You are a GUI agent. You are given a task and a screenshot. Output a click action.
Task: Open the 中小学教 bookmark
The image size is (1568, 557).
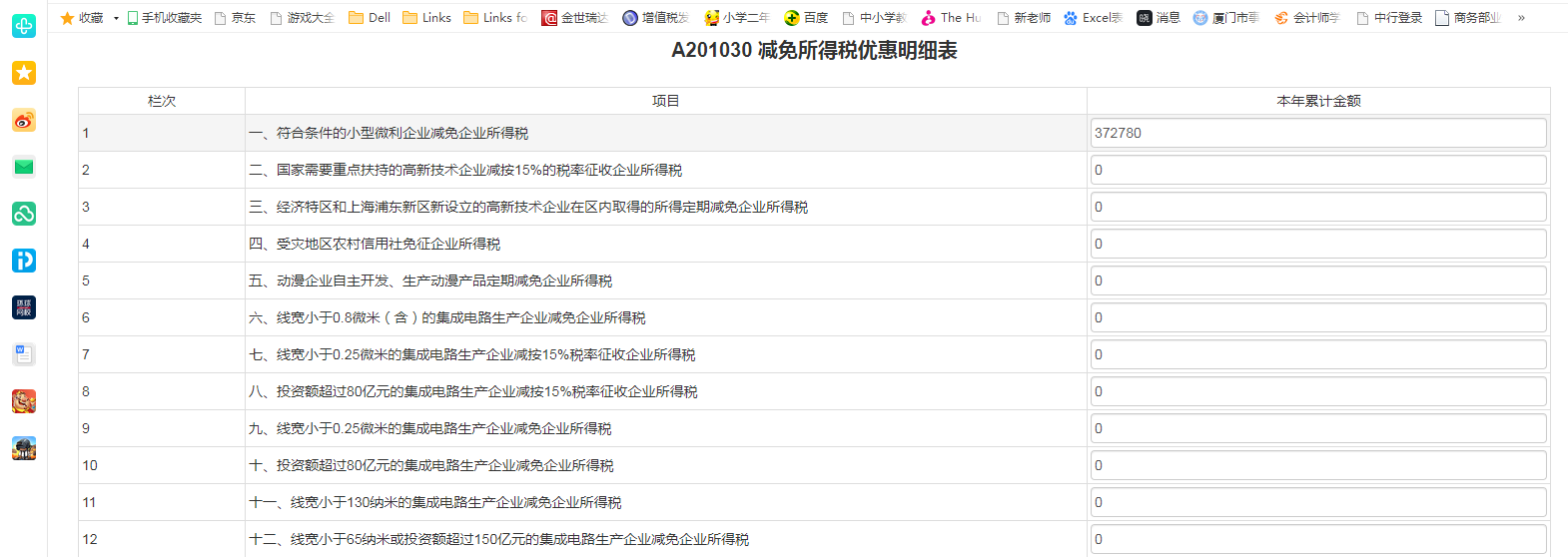(875, 18)
